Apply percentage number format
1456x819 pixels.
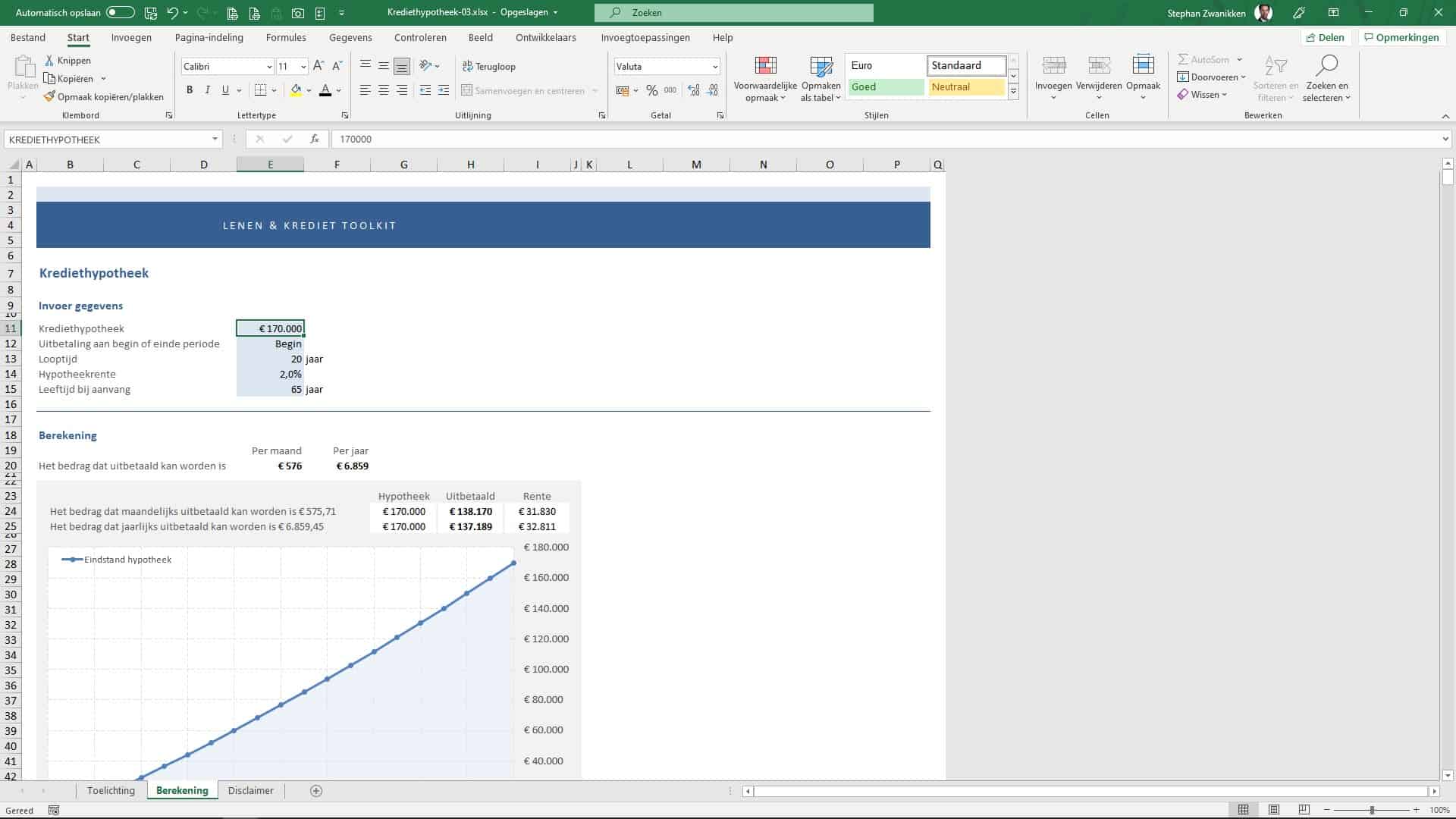click(651, 90)
